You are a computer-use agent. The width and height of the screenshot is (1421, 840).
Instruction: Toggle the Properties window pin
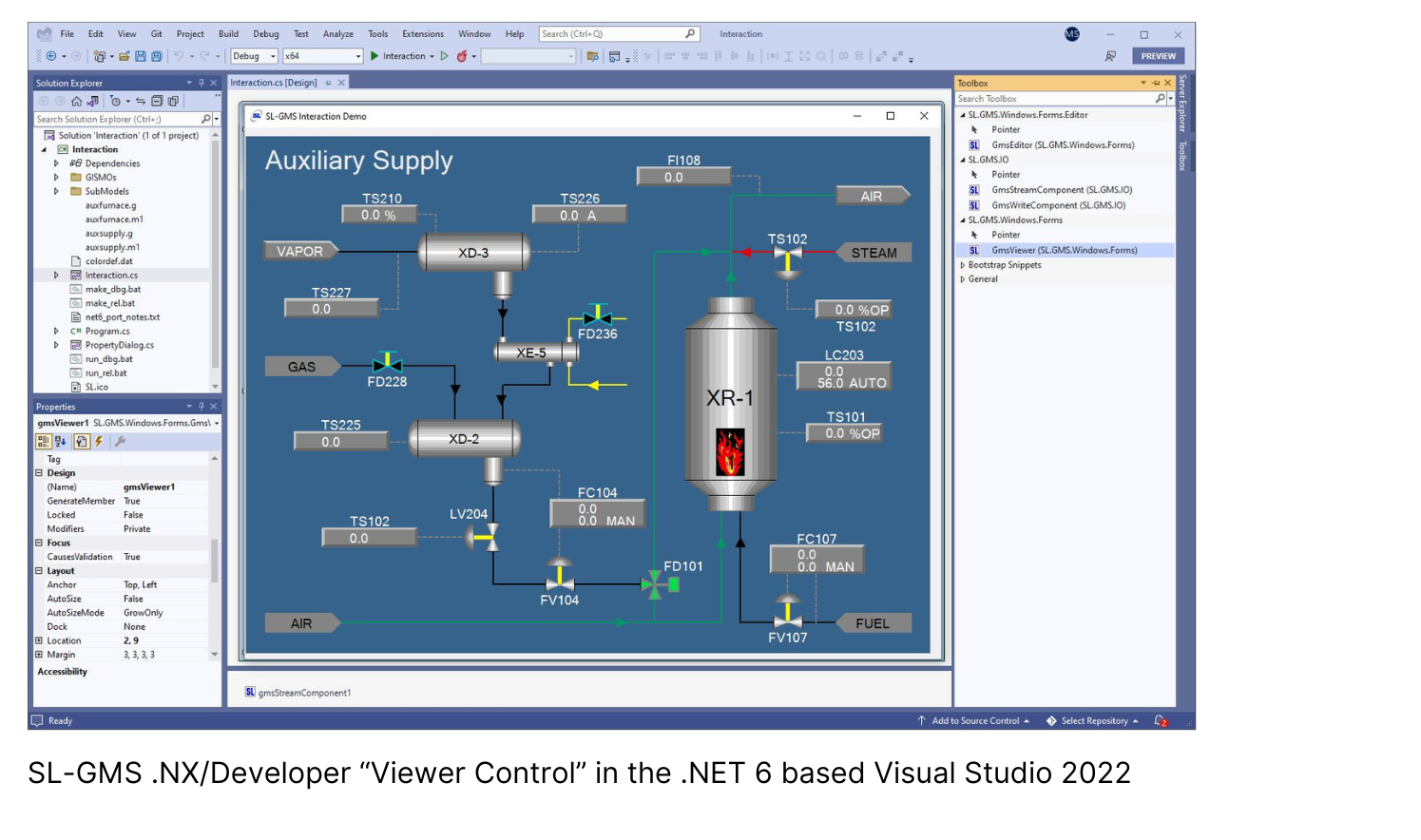click(200, 406)
